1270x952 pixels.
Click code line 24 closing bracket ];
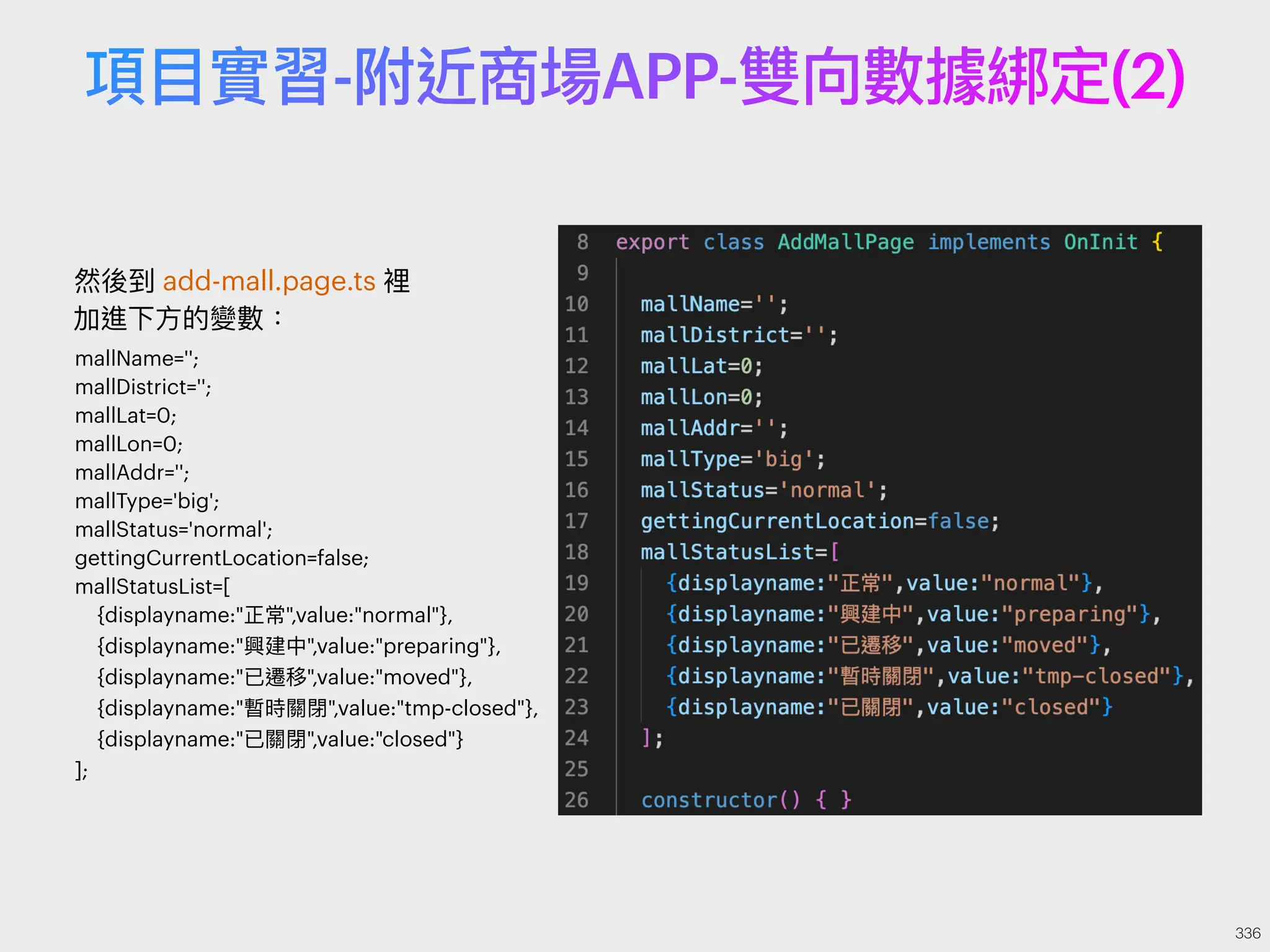tap(652, 738)
